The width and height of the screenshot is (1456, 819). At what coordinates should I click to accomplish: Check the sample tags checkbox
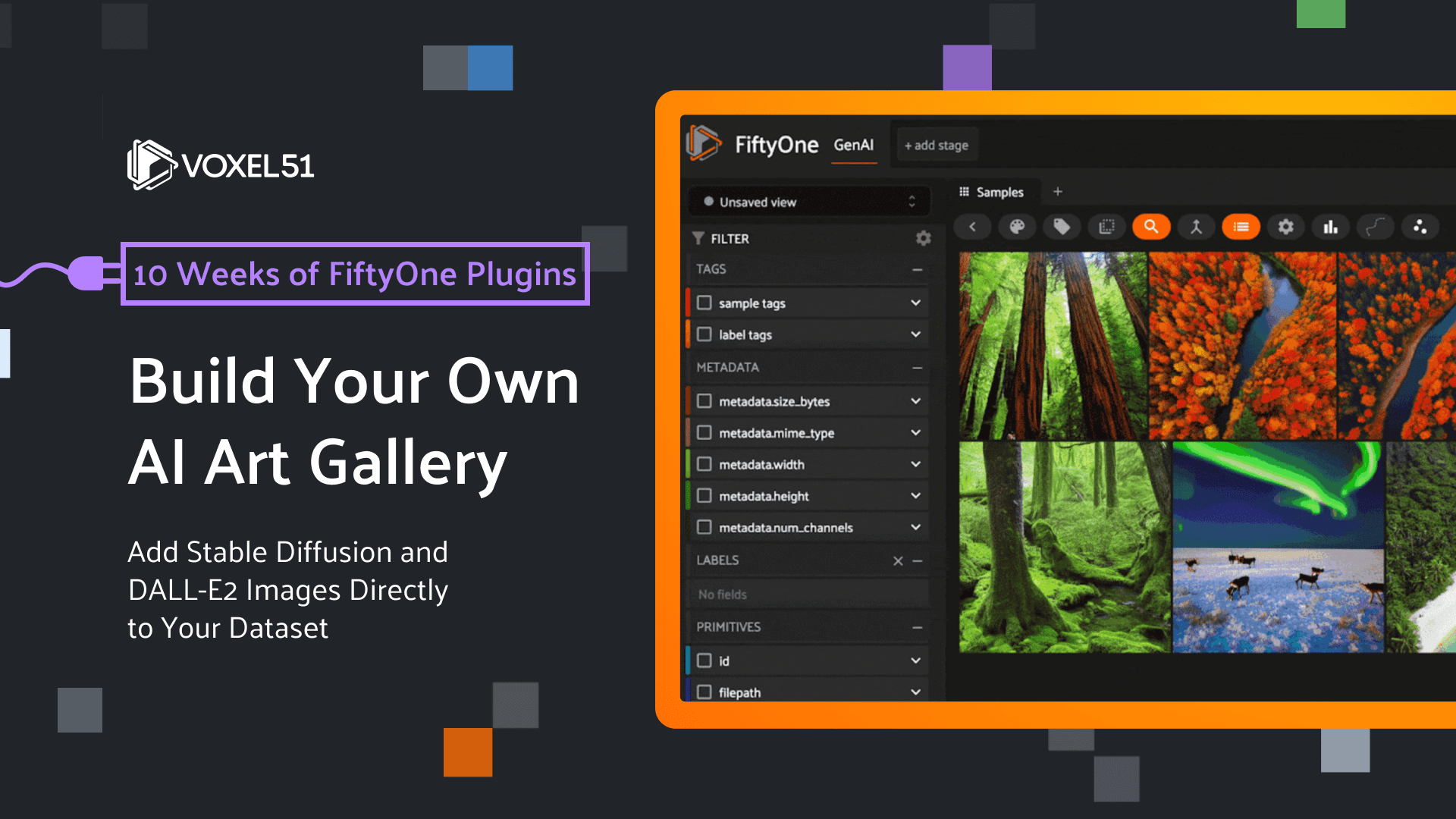click(x=704, y=303)
